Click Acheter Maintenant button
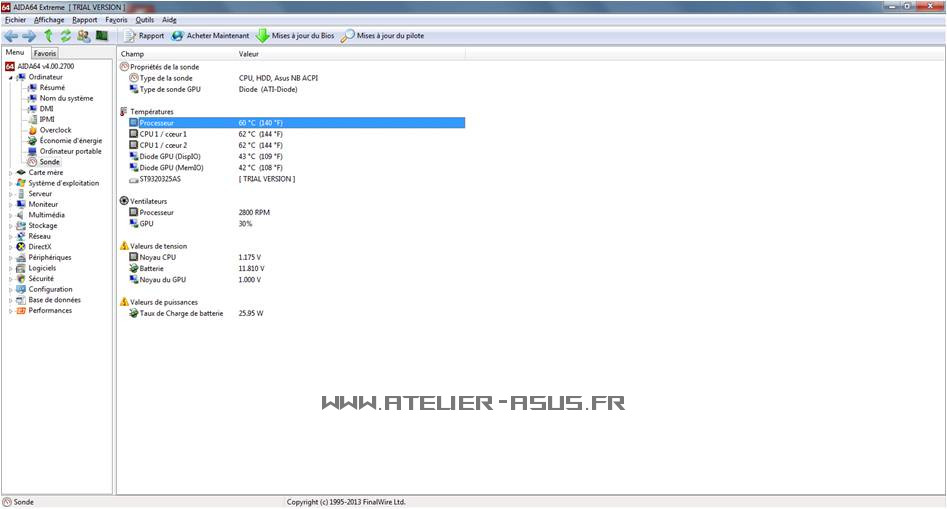Viewport: 947px width, 509px height. coord(210,36)
